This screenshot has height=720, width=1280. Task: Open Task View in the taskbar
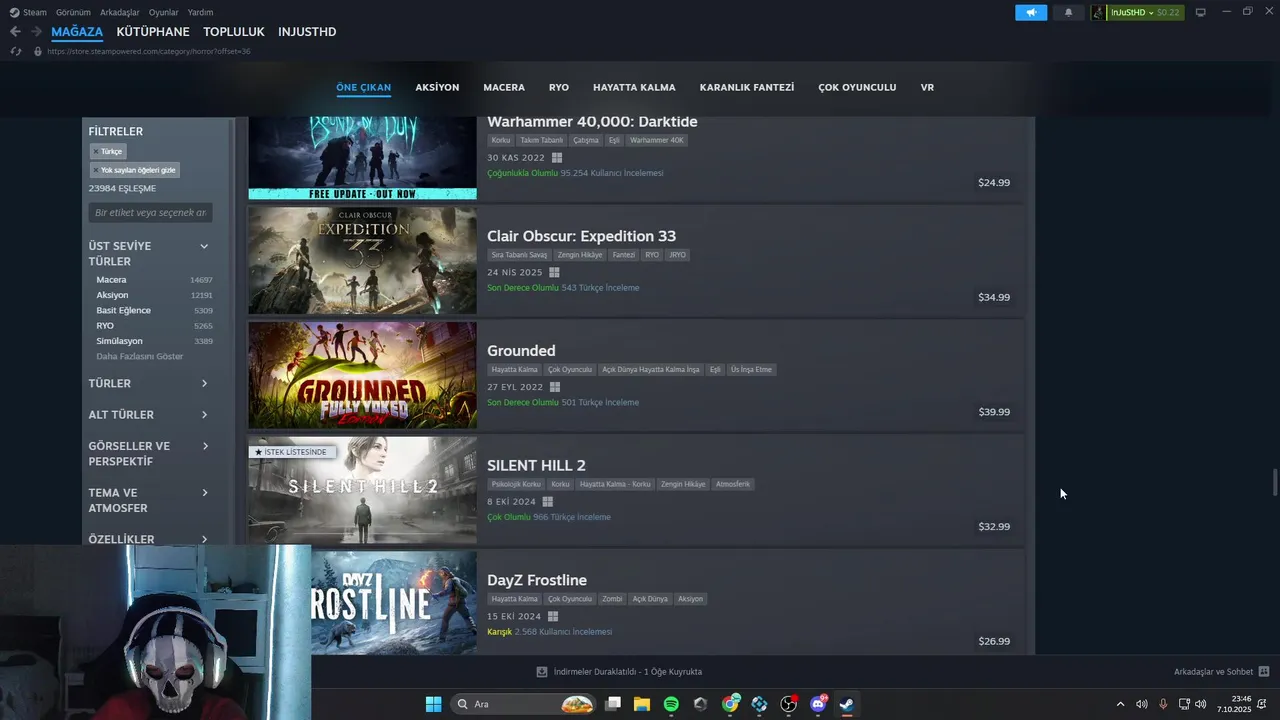(613, 704)
